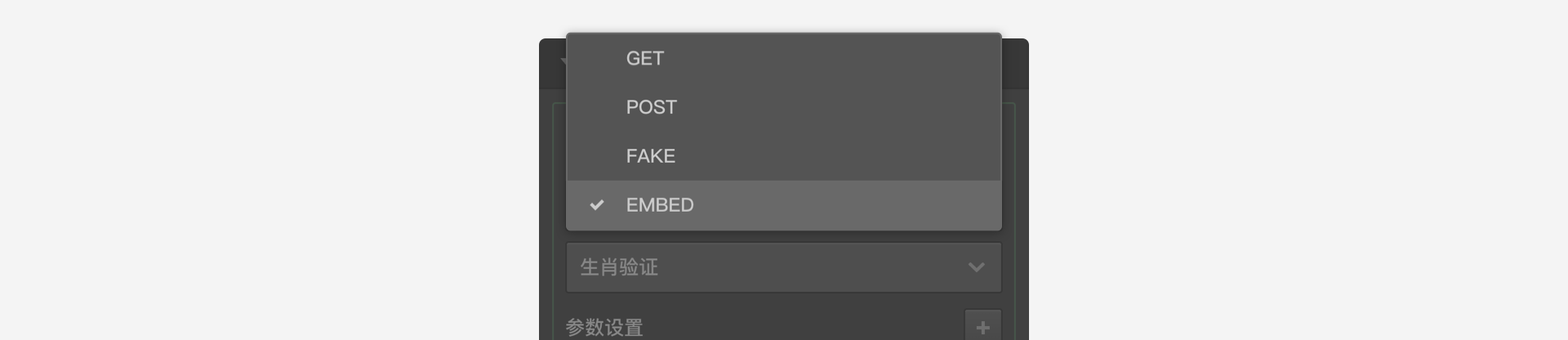Open the 生肖验证 dropdown

tap(783, 267)
